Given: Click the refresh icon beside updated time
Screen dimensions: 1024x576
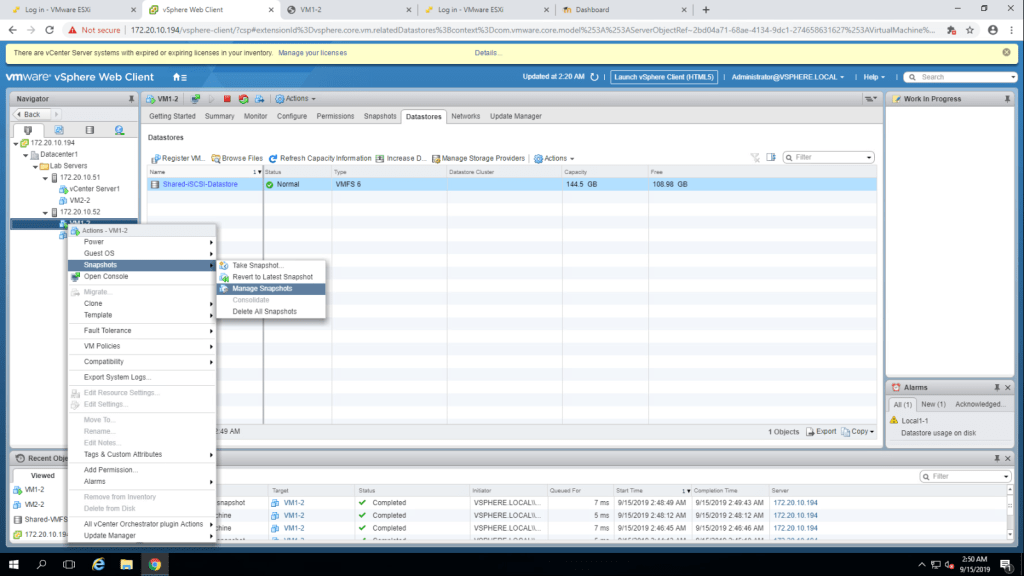Looking at the screenshot, I should click(x=594, y=77).
